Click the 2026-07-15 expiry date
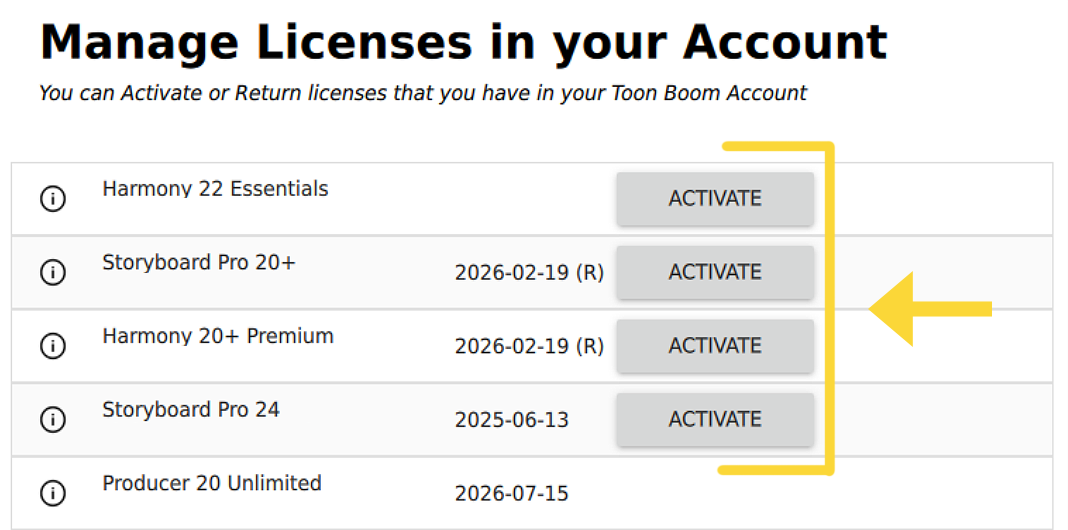The image size is (1068, 530). pyautogui.click(x=512, y=494)
